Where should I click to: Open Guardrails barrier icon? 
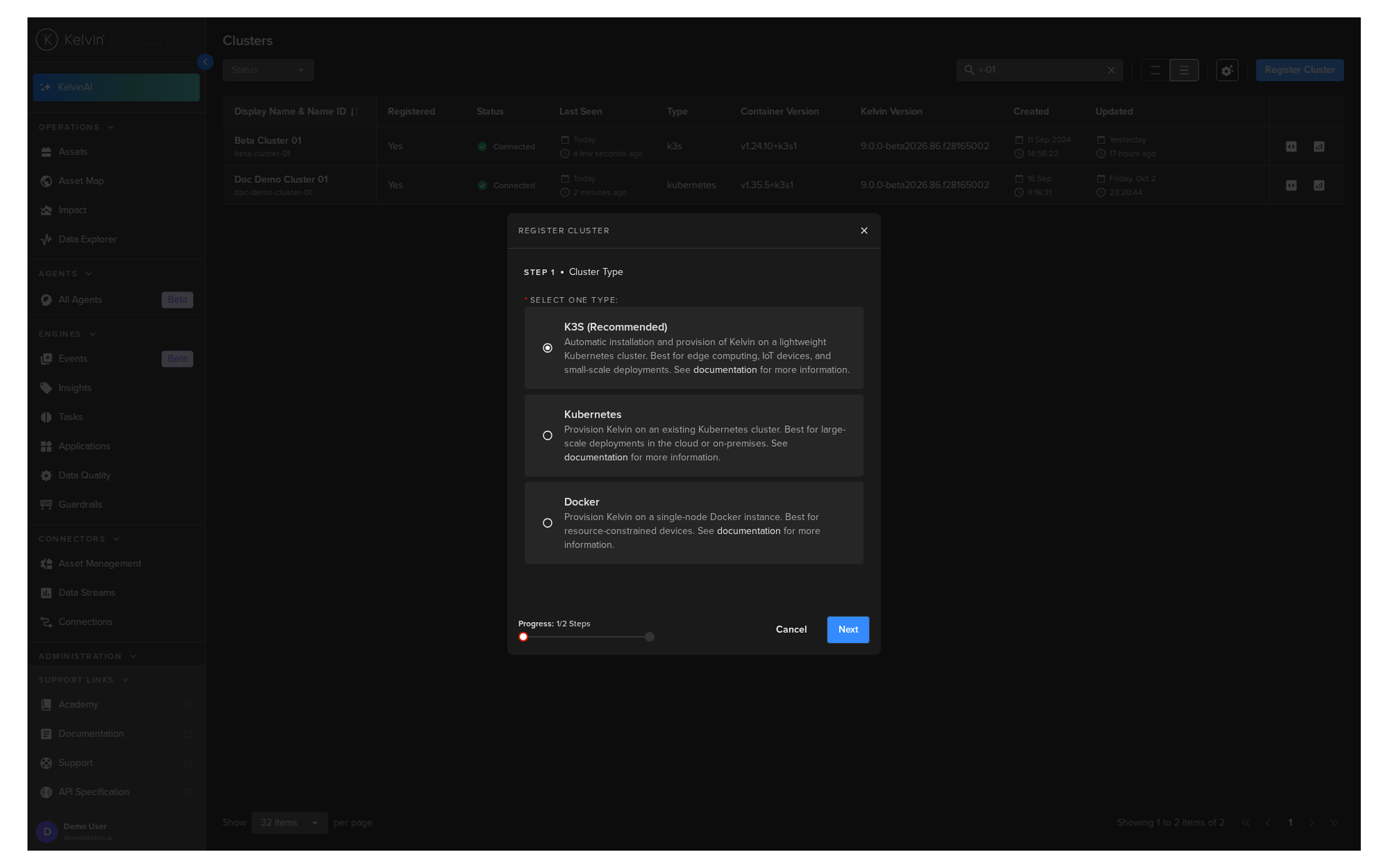46,505
